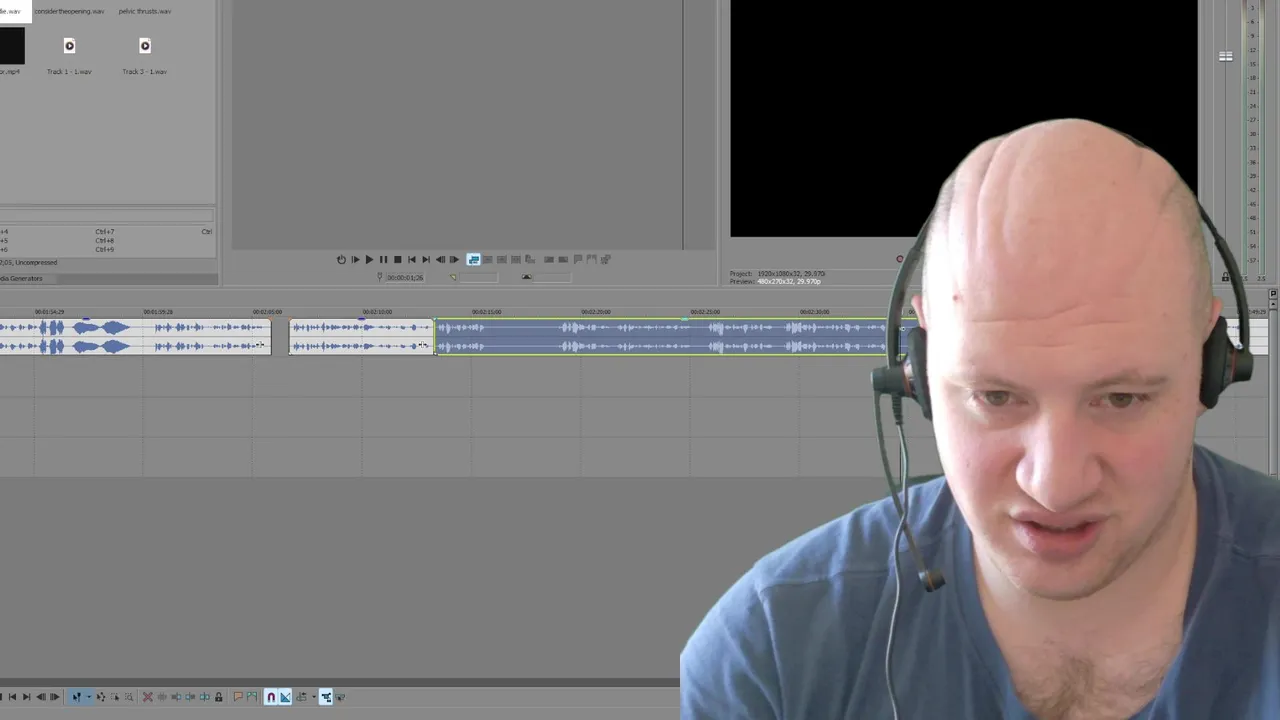Open the Auto Ripple mode dropdown arrow
This screenshot has height=720, width=1280.
(x=314, y=697)
